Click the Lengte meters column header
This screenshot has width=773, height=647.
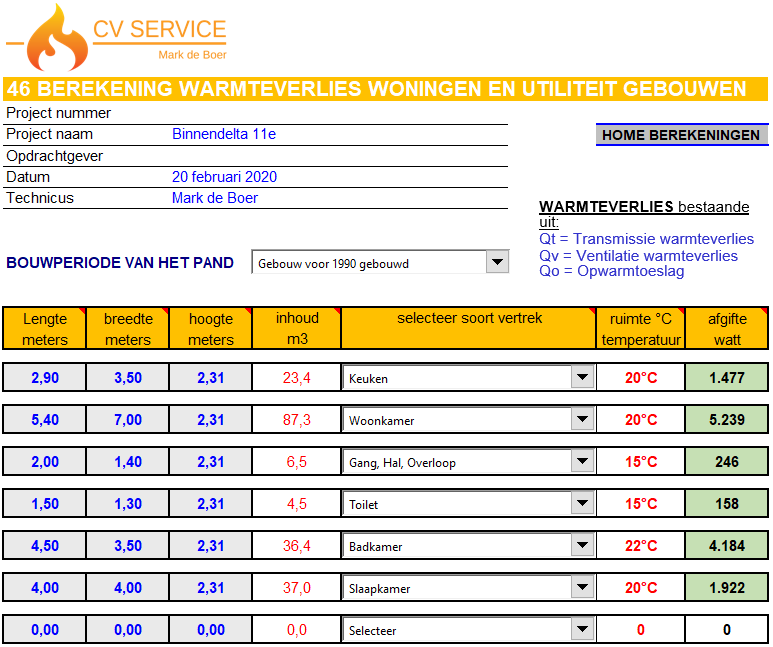coord(45,328)
